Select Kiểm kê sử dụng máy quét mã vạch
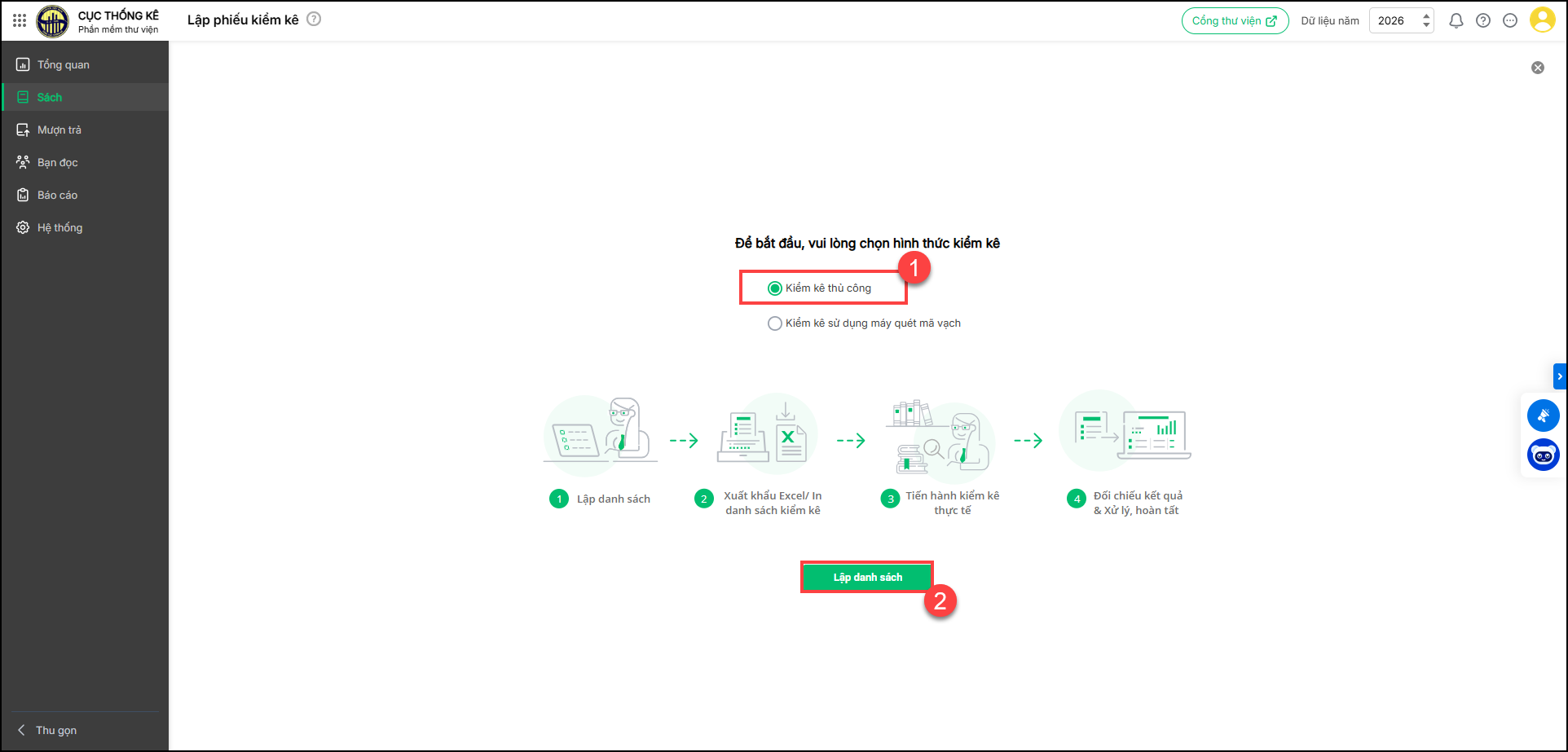This screenshot has height=752, width=1568. click(x=775, y=323)
